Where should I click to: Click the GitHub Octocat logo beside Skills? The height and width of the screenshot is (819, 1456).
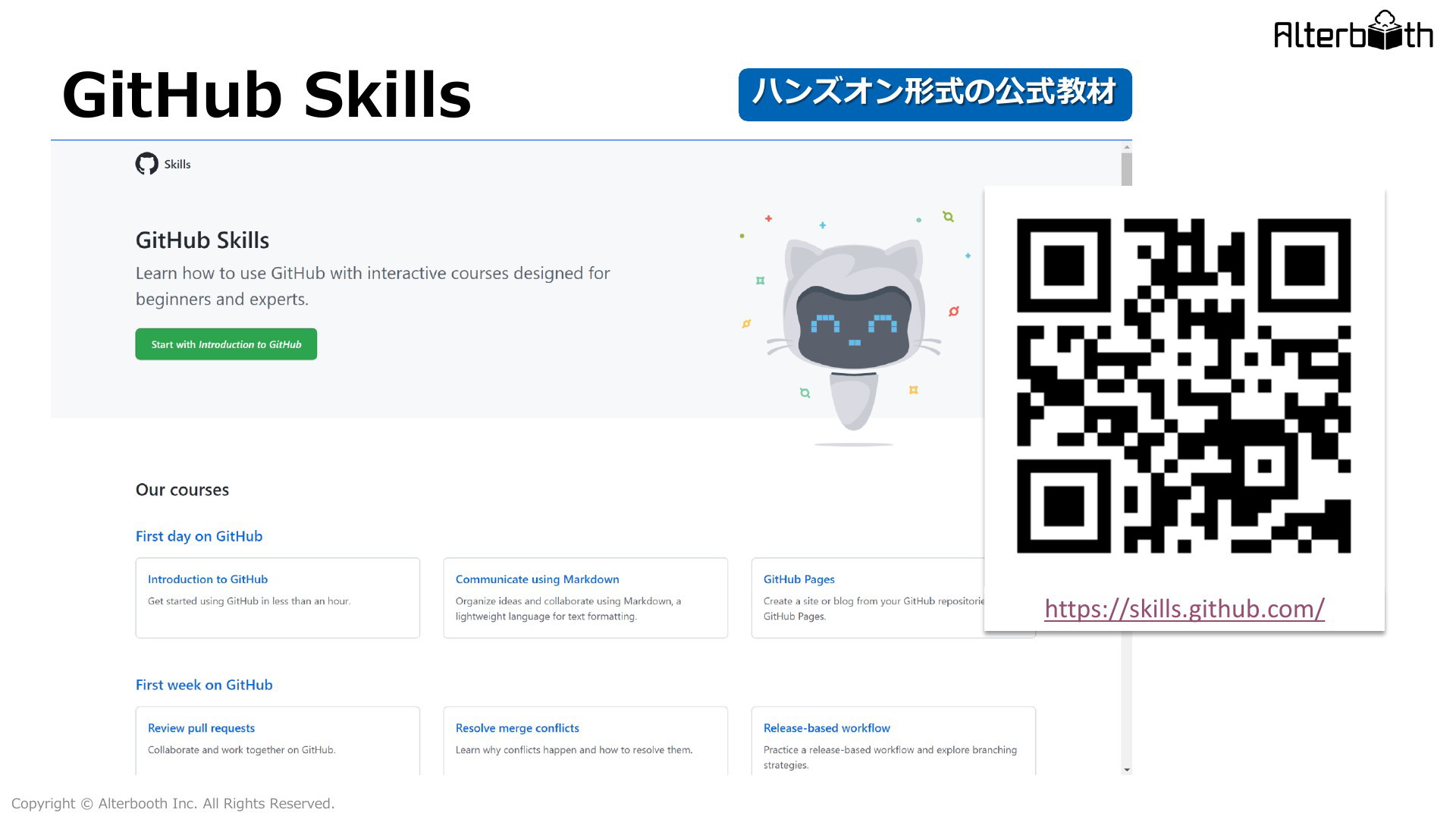(x=147, y=164)
